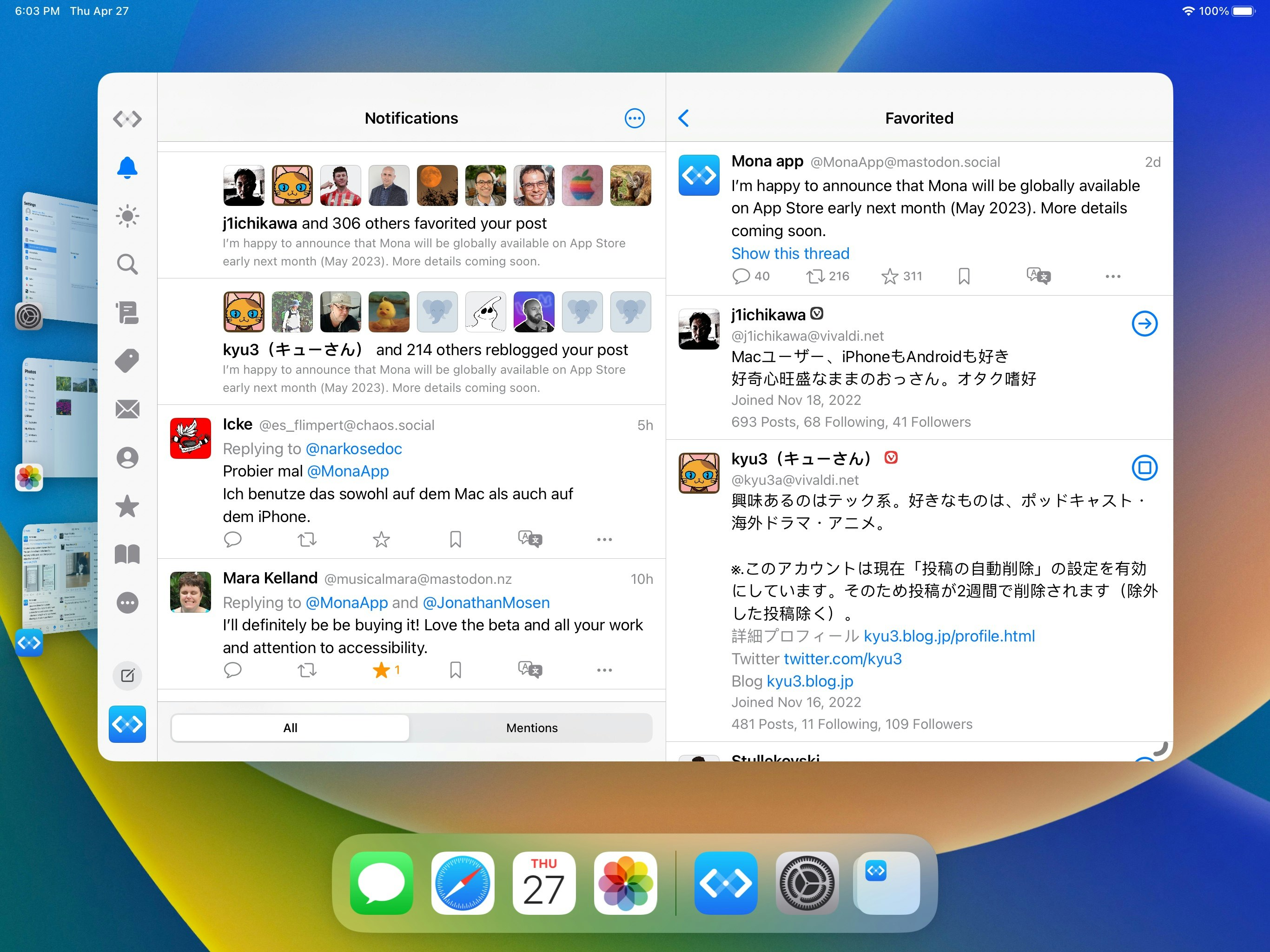Open @narkosedoc mention in Icke's reply

[354, 449]
